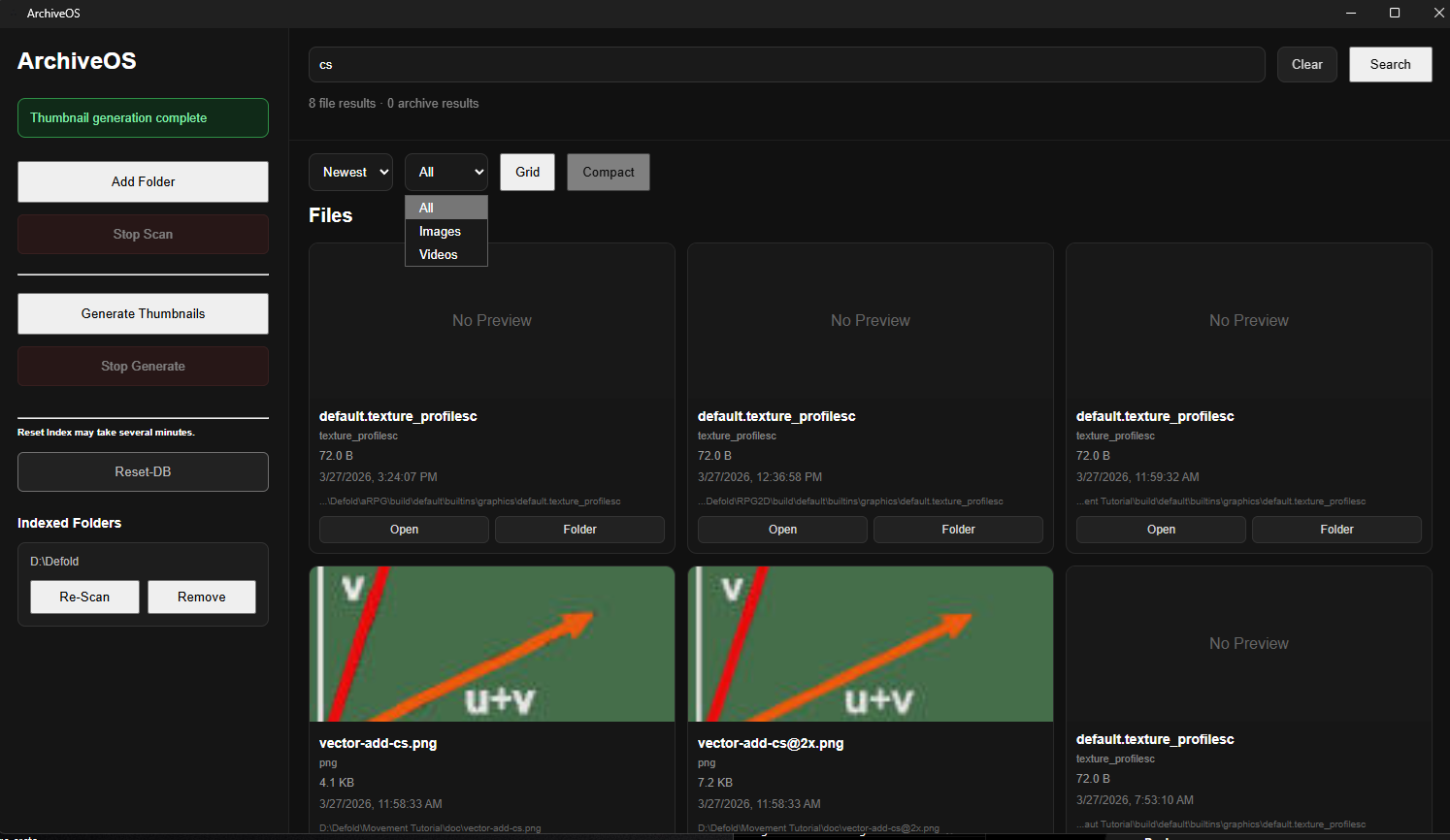Click the Stop Generate button
This screenshot has height=840, width=1450.
point(143,366)
